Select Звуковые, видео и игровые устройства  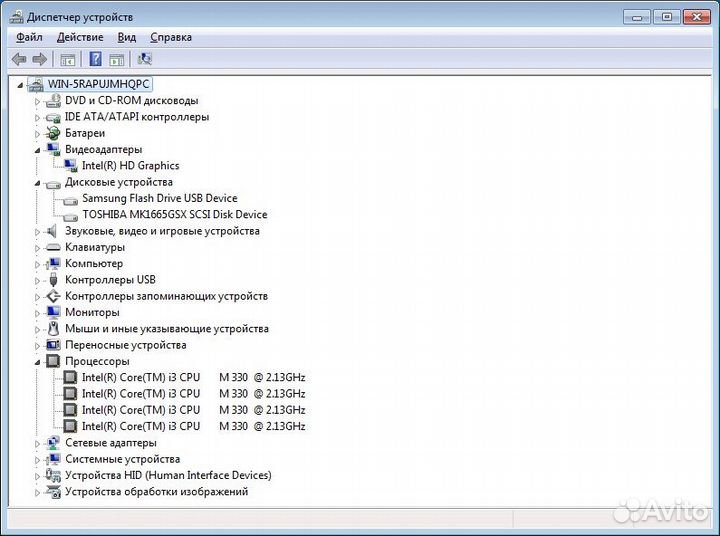(x=162, y=231)
